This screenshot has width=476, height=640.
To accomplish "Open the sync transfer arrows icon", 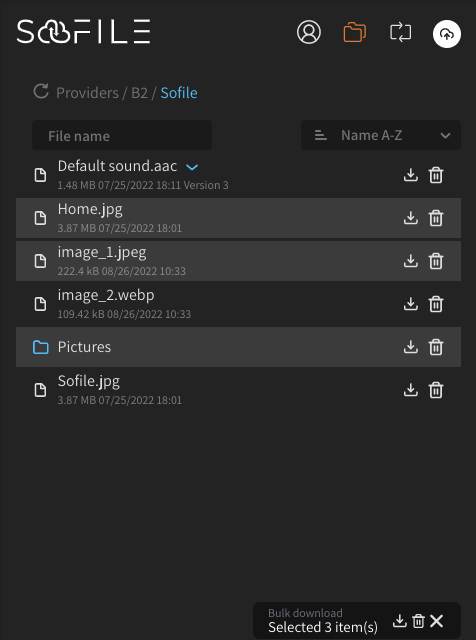I will (400, 32).
